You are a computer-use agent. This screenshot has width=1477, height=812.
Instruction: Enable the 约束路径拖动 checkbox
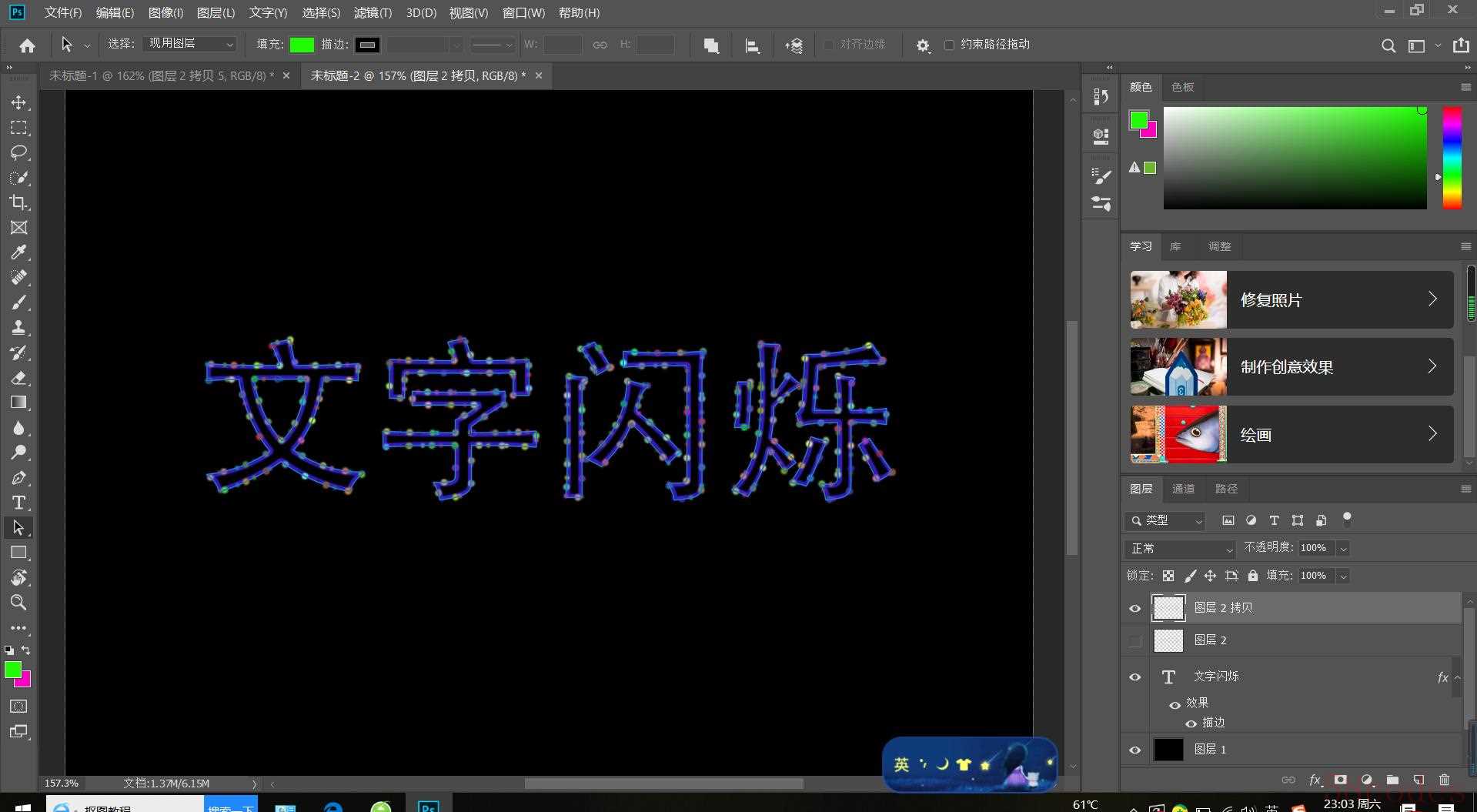949,45
